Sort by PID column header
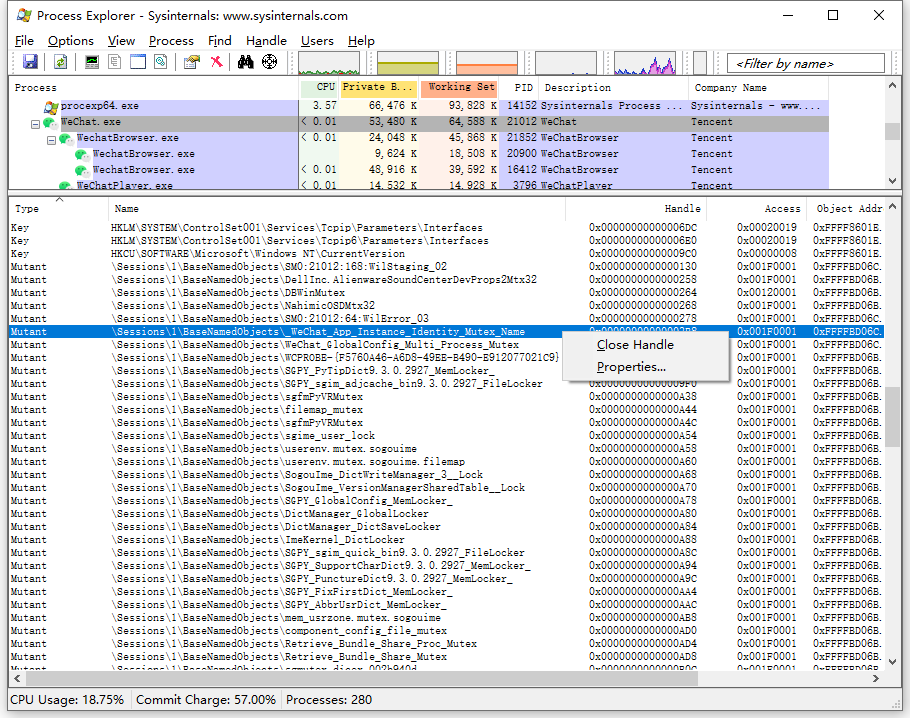Image resolution: width=910 pixels, height=718 pixels. click(519, 88)
